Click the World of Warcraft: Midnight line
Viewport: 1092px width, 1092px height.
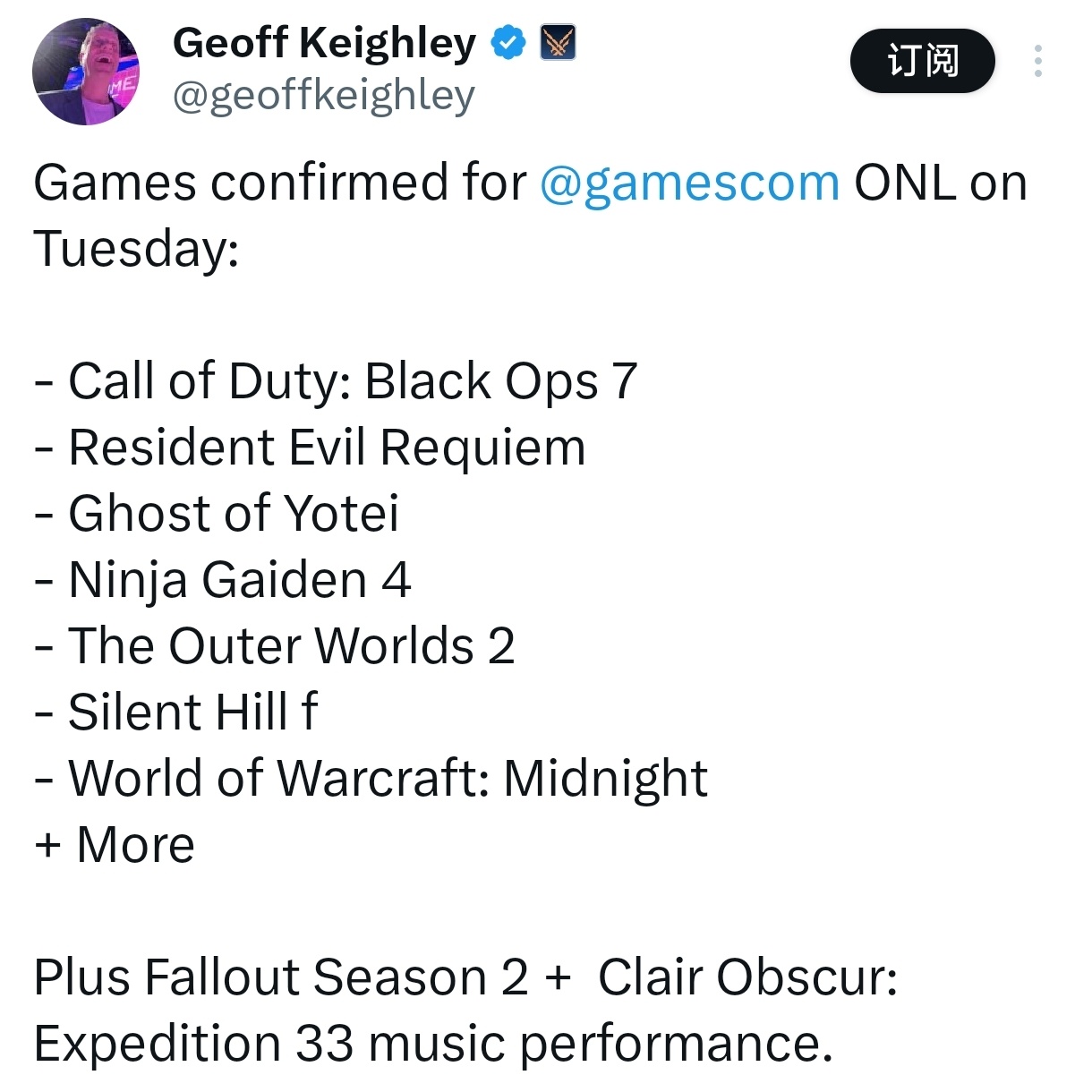371,779
